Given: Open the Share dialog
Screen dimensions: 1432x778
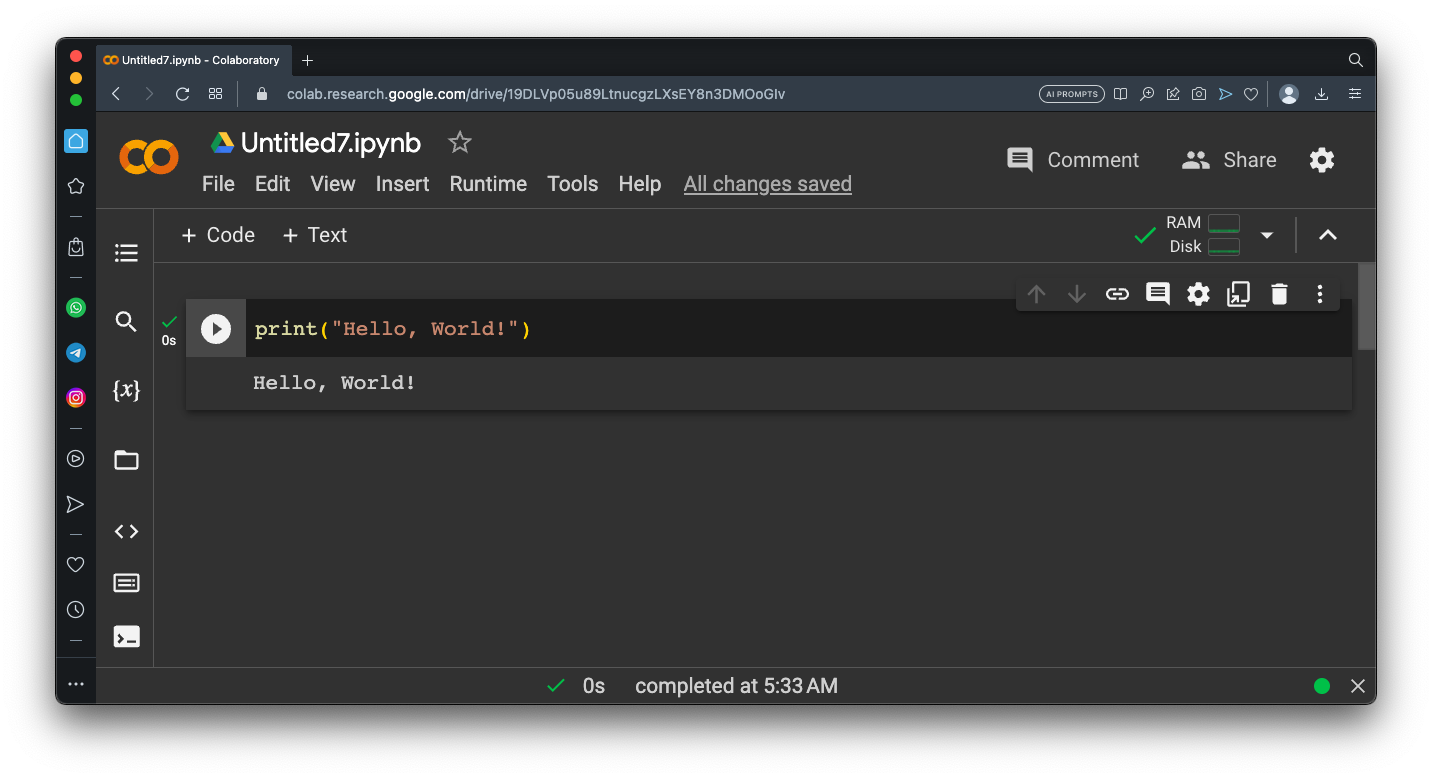Looking at the screenshot, I should [1229, 160].
